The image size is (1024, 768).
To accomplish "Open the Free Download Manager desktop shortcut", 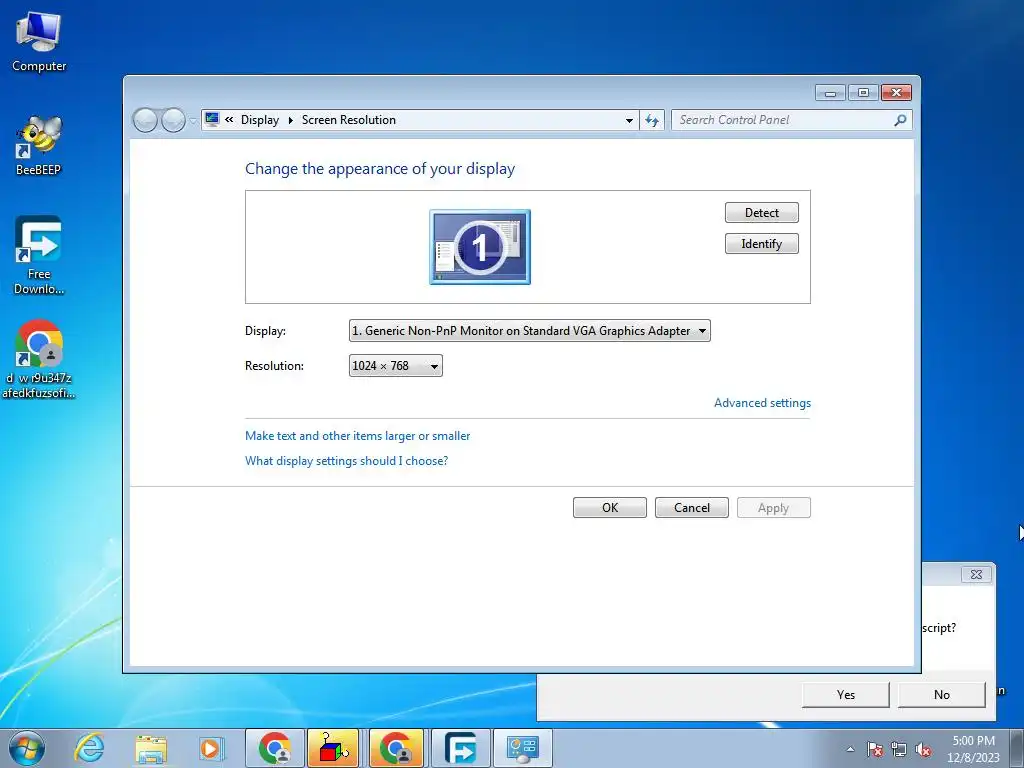I will click(x=39, y=255).
